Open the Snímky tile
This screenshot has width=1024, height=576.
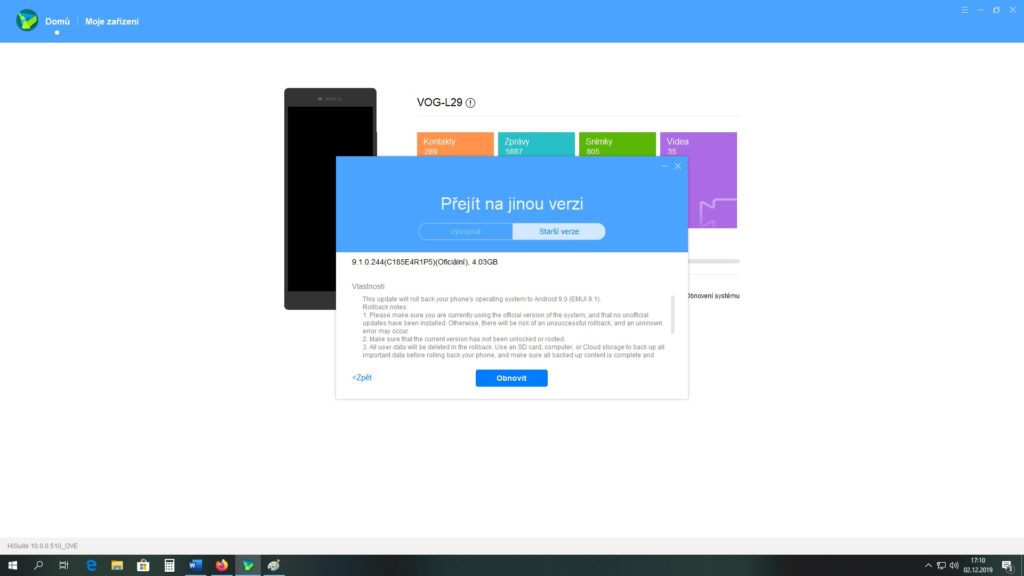(617, 144)
